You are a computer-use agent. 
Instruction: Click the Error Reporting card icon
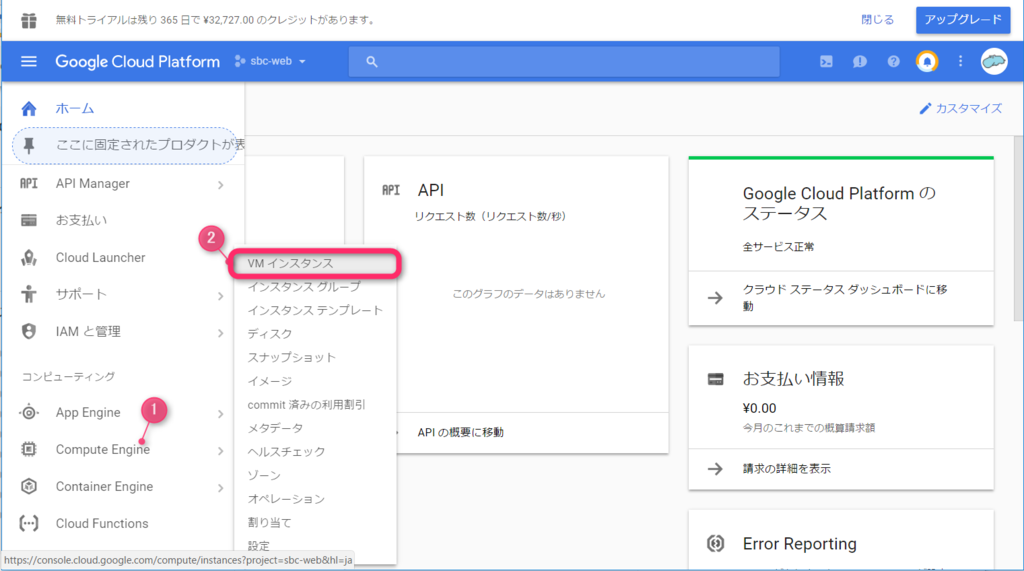point(716,544)
